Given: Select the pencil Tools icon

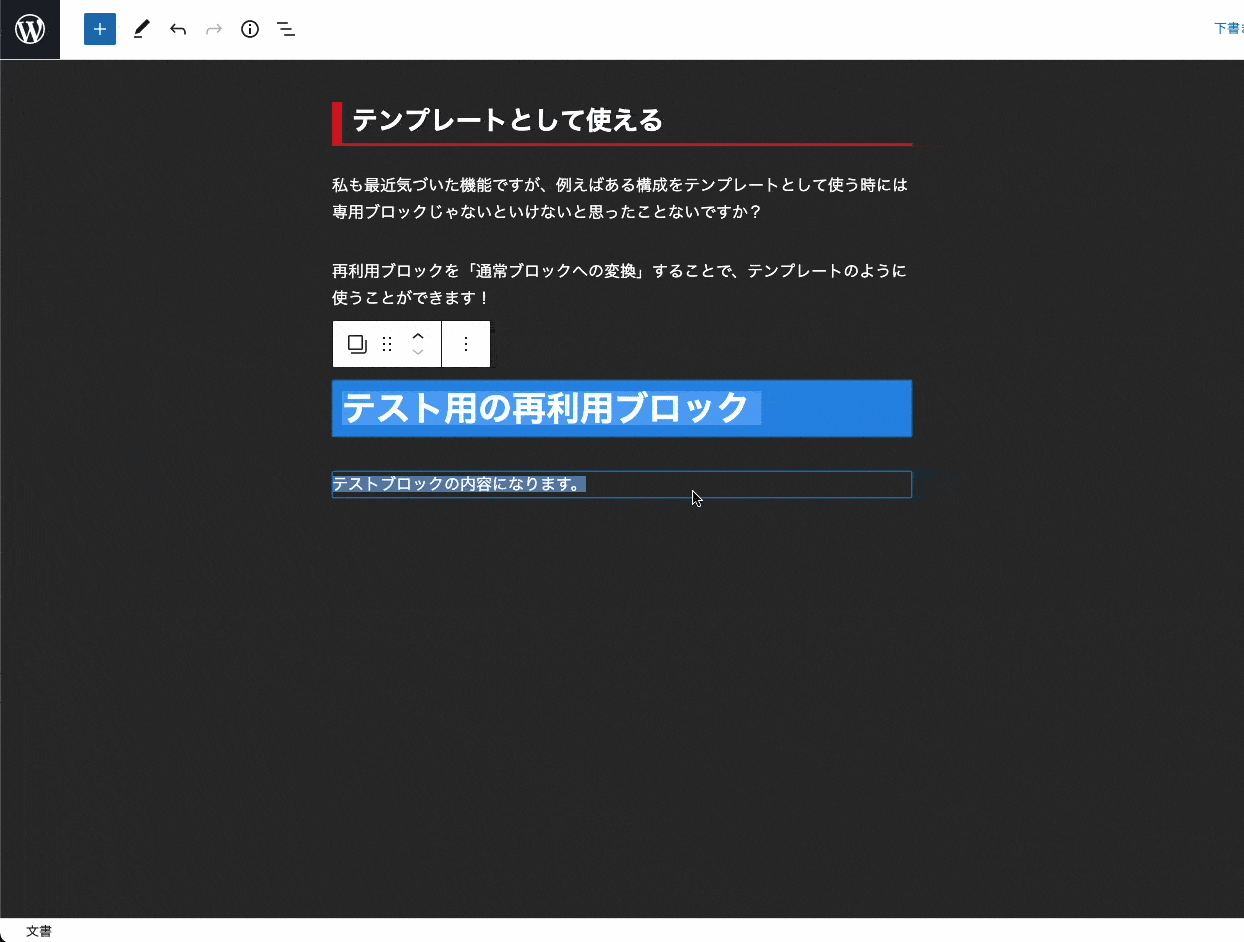Looking at the screenshot, I should click(x=141, y=29).
